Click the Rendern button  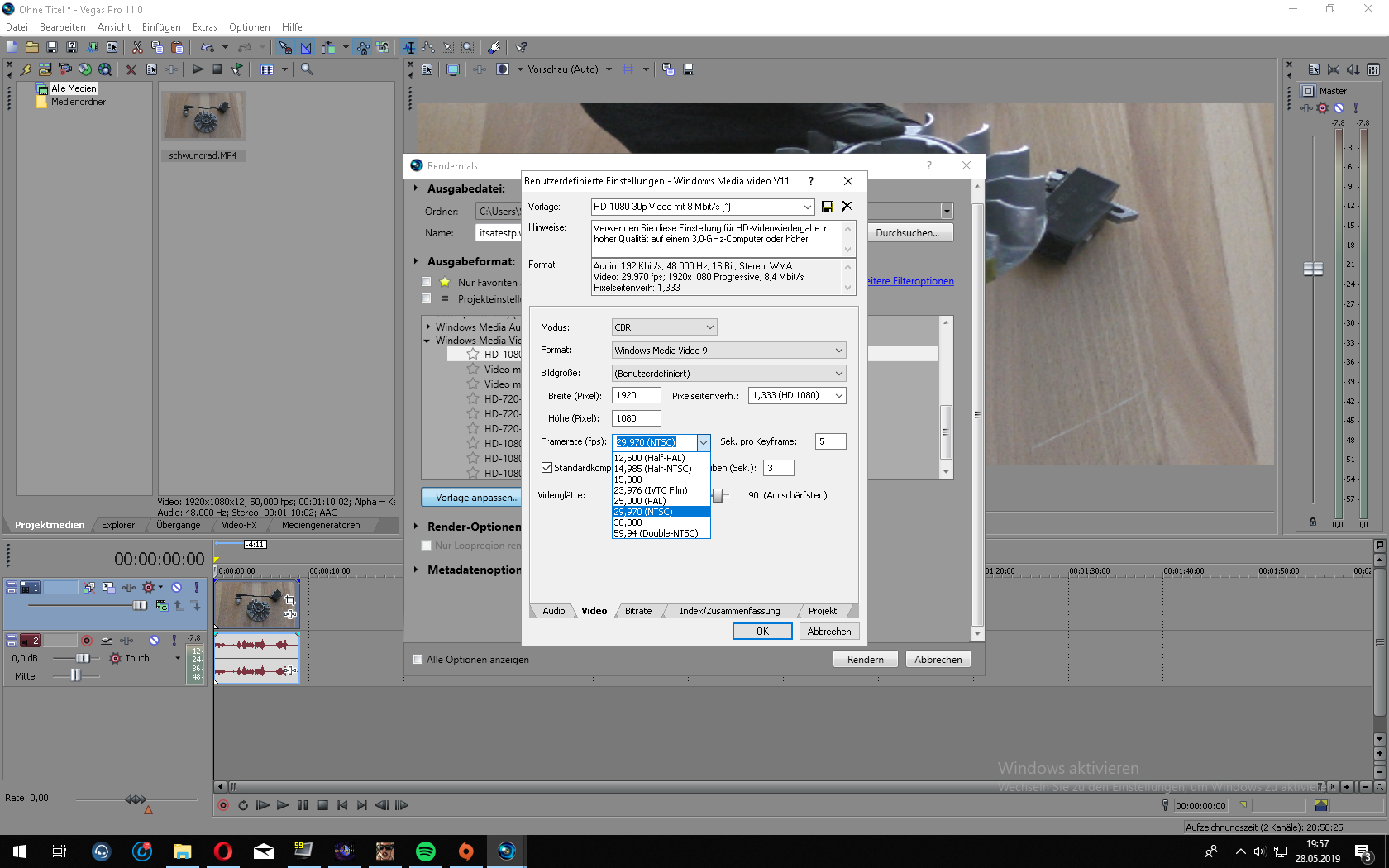(x=866, y=660)
